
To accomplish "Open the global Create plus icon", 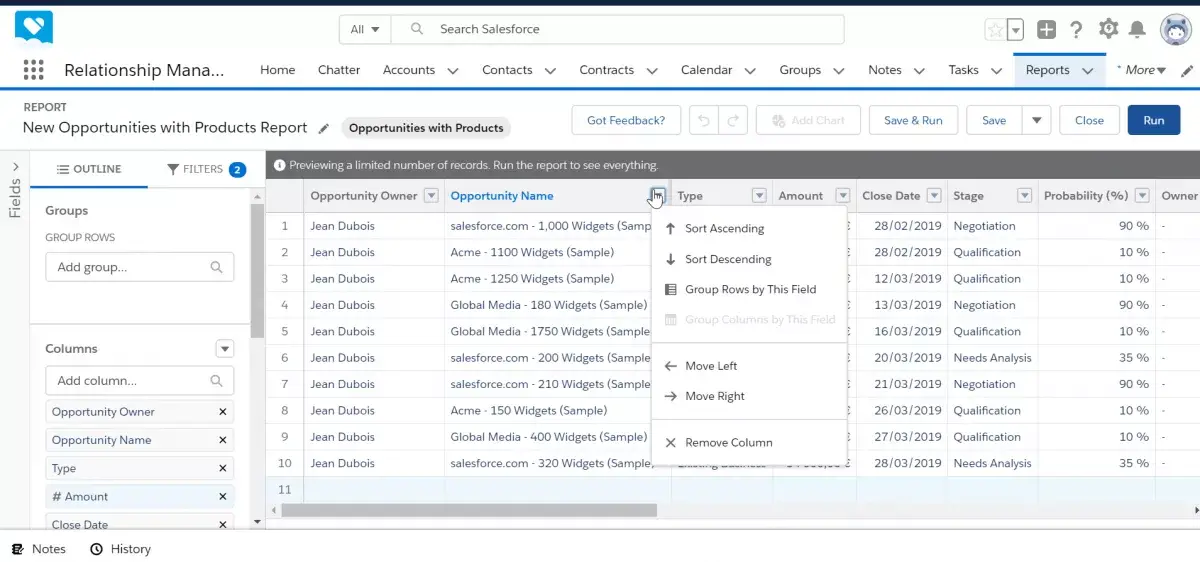I will point(1046,30).
